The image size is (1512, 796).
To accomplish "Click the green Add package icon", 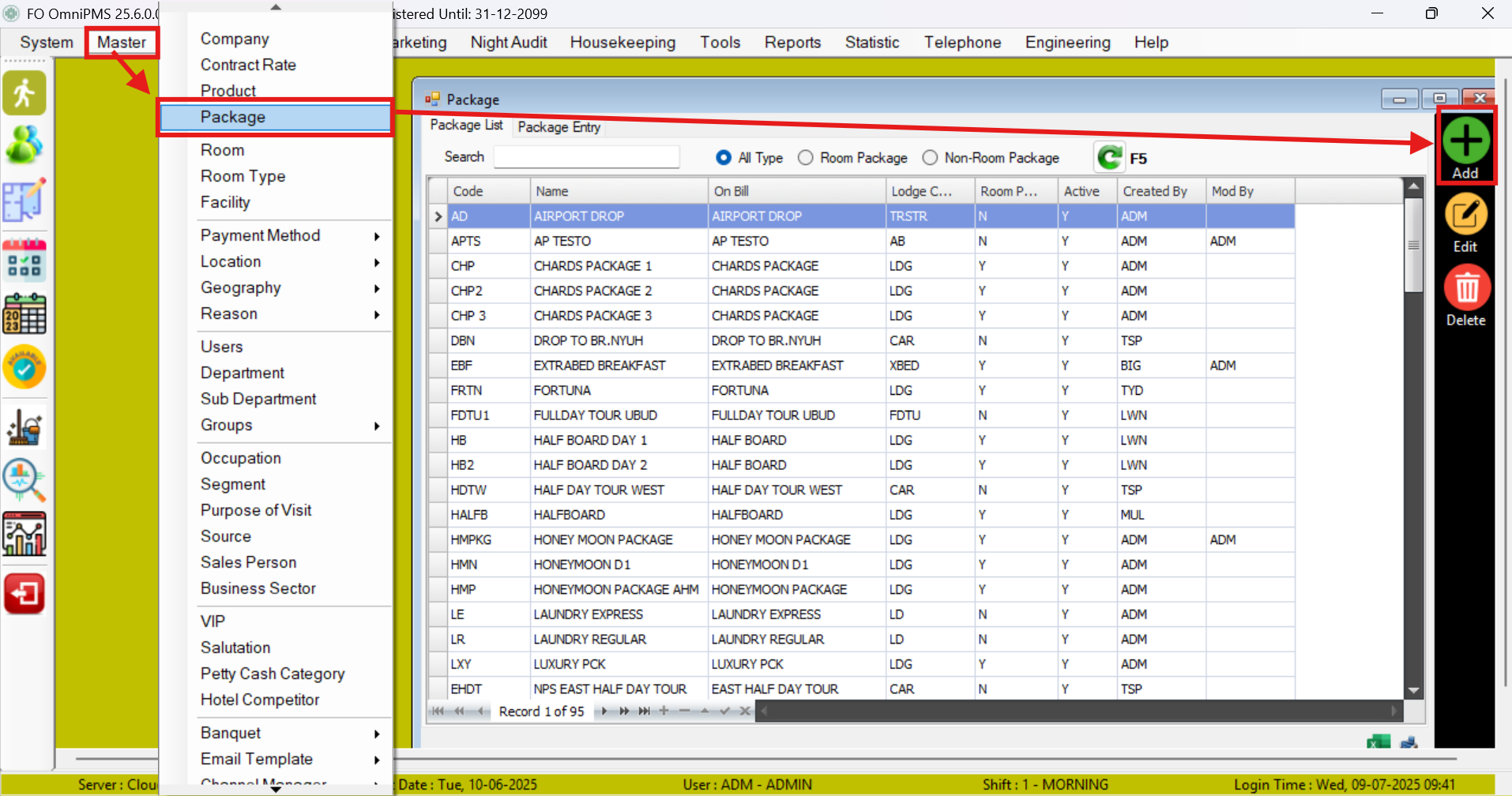I will 1465,141.
